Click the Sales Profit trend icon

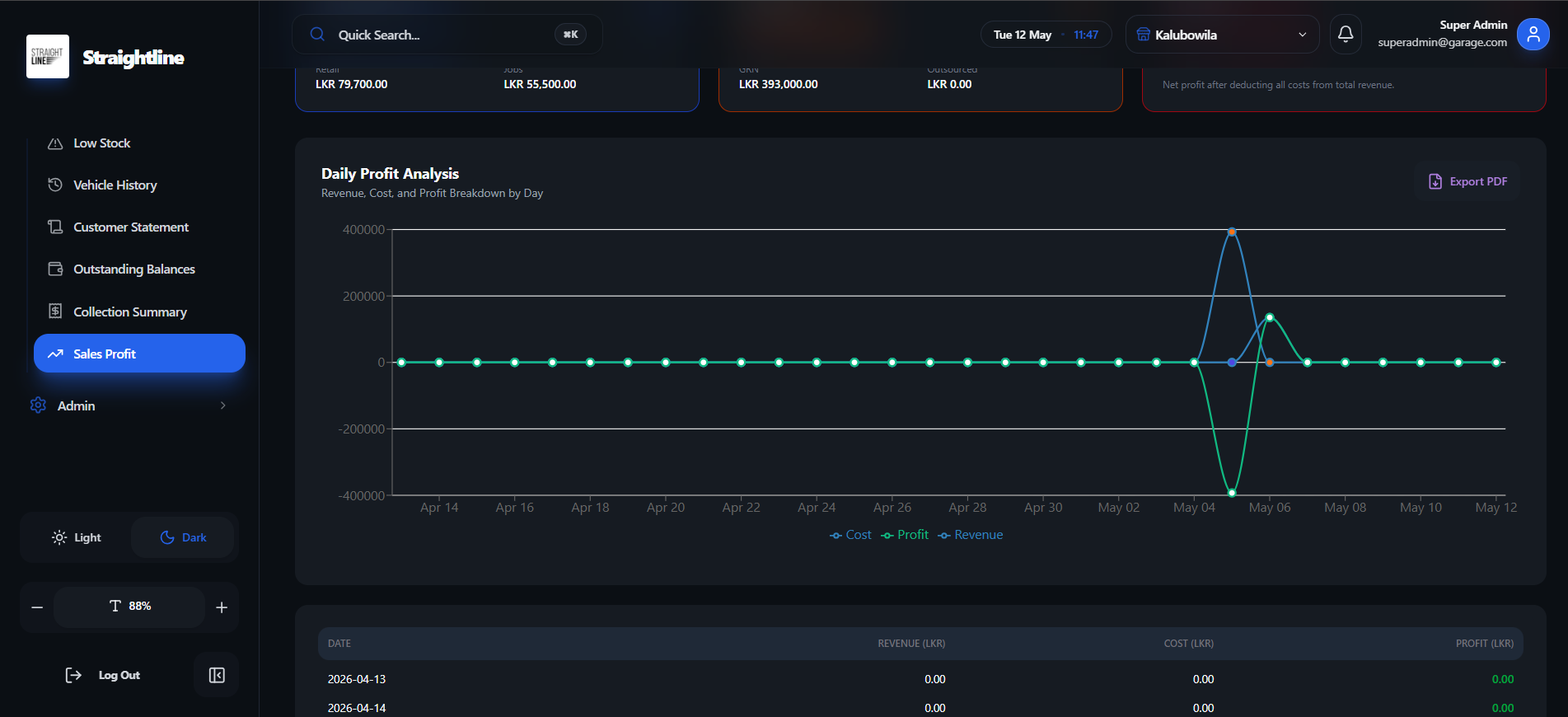point(55,354)
